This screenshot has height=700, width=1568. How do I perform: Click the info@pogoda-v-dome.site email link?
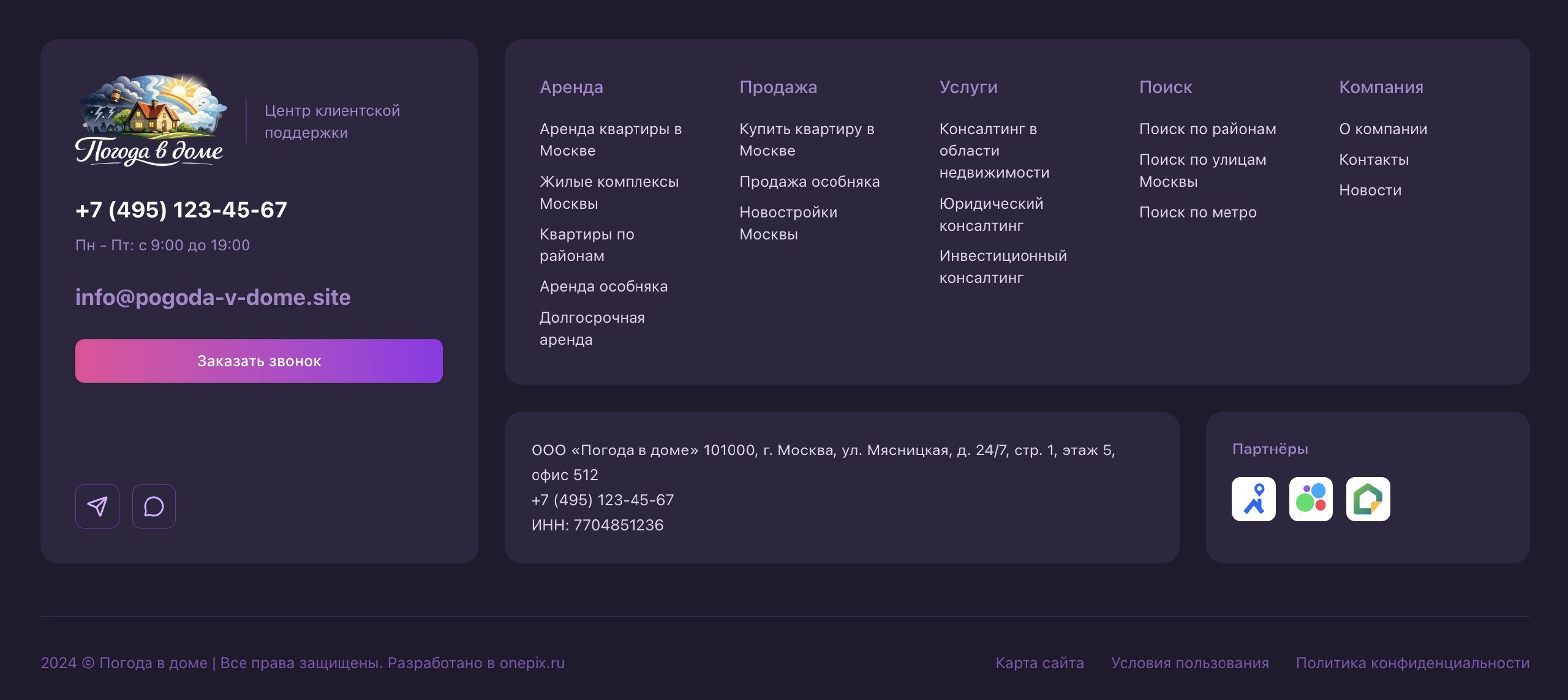click(x=213, y=297)
